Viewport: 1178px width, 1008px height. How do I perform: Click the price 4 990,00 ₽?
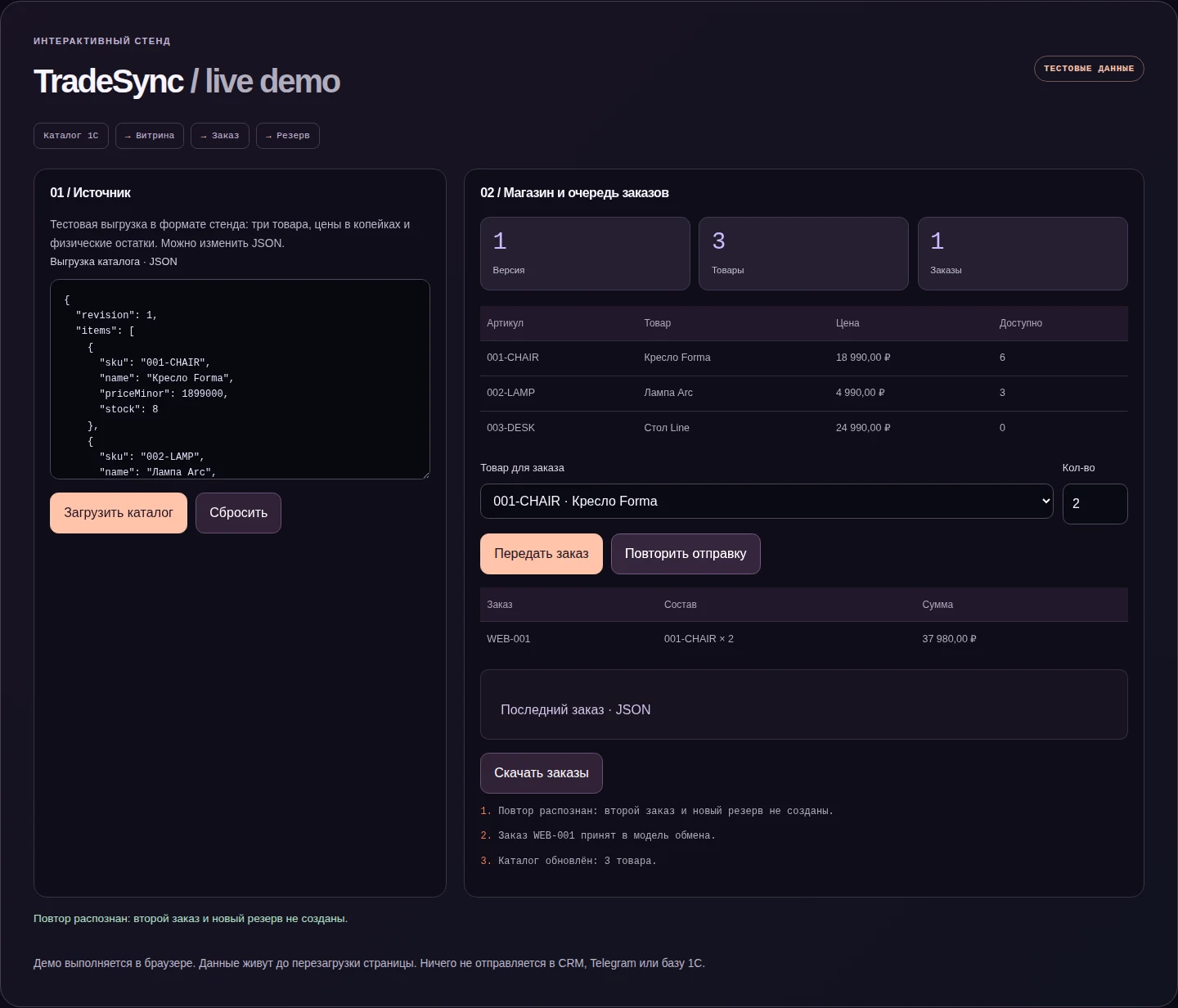click(861, 393)
